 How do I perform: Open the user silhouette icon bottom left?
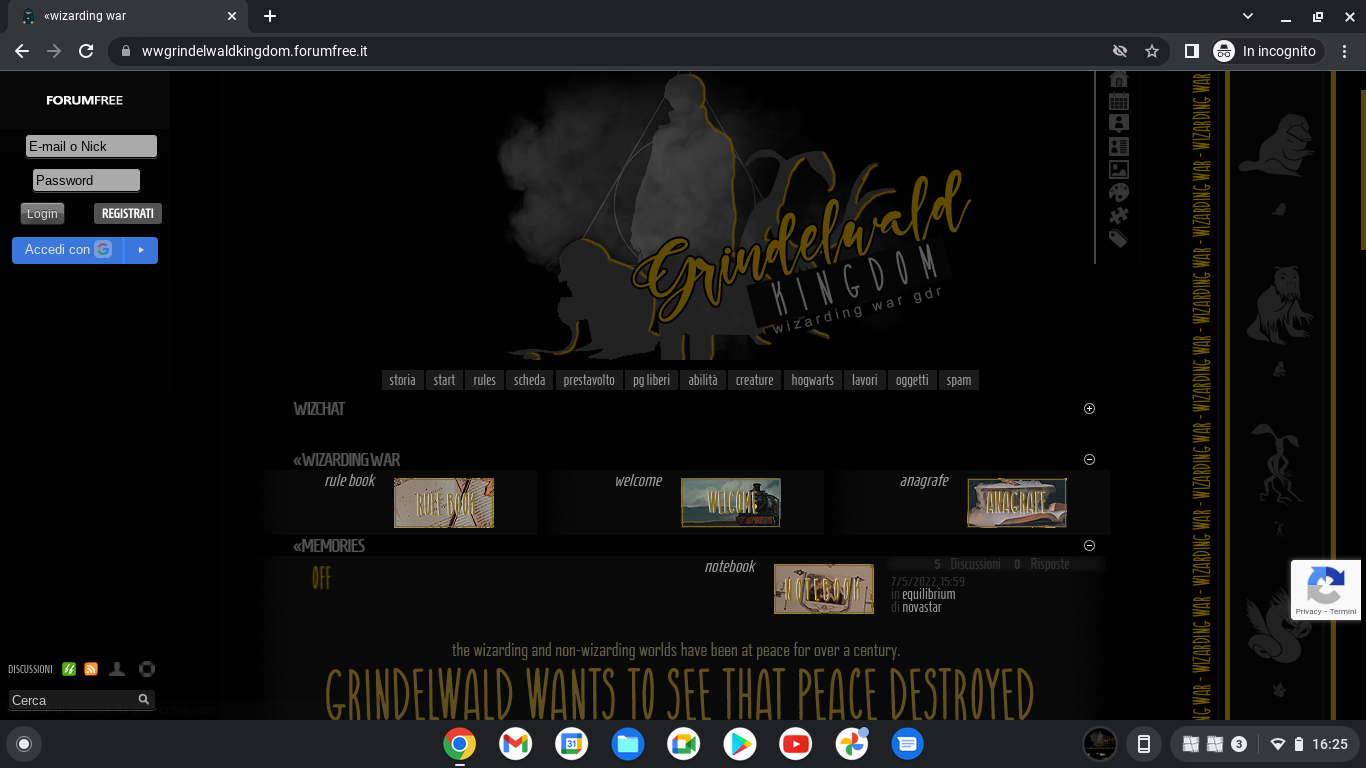pyautogui.click(x=117, y=669)
